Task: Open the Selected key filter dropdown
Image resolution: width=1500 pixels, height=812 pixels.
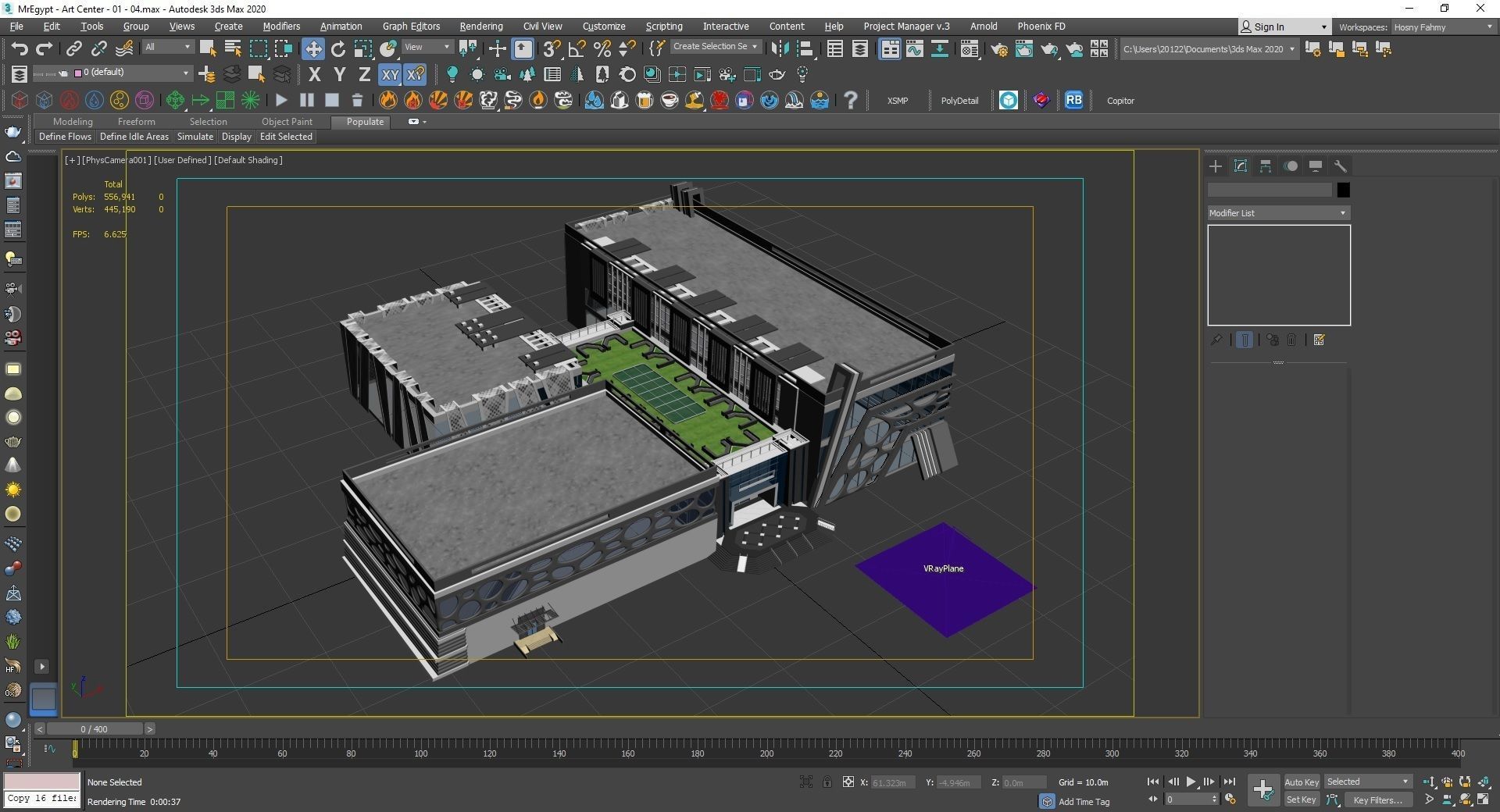Action: [1368, 782]
